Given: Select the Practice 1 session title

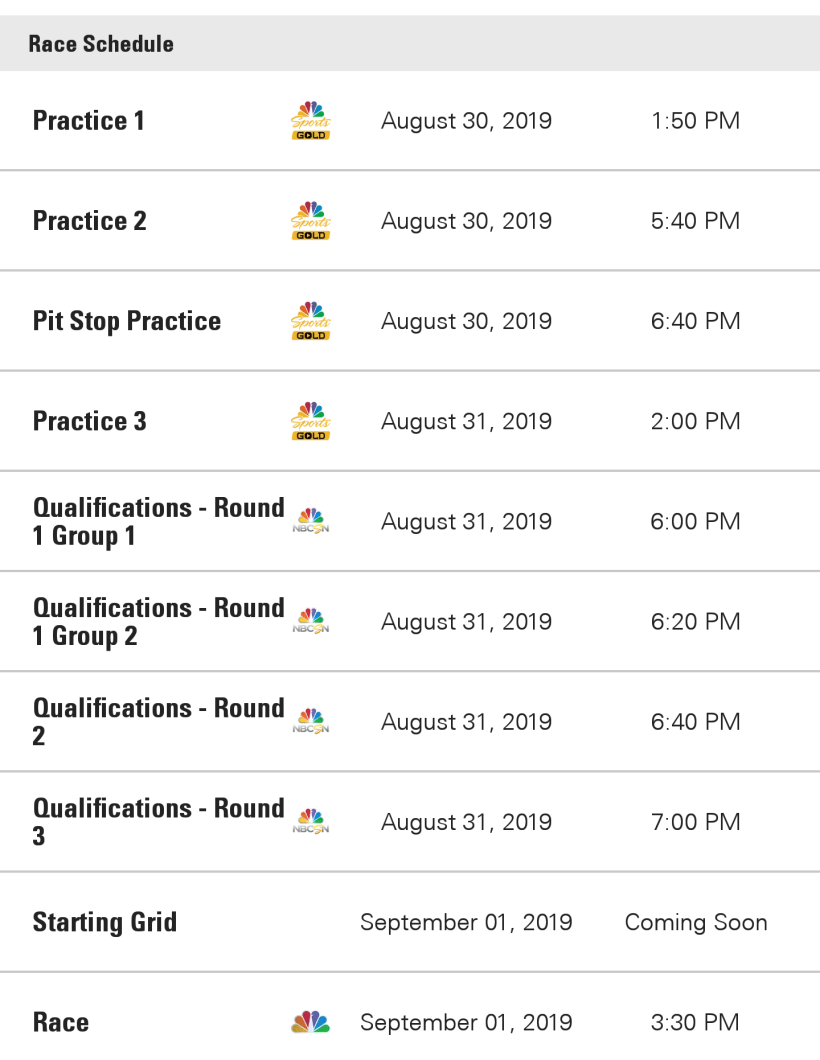Looking at the screenshot, I should [x=89, y=121].
